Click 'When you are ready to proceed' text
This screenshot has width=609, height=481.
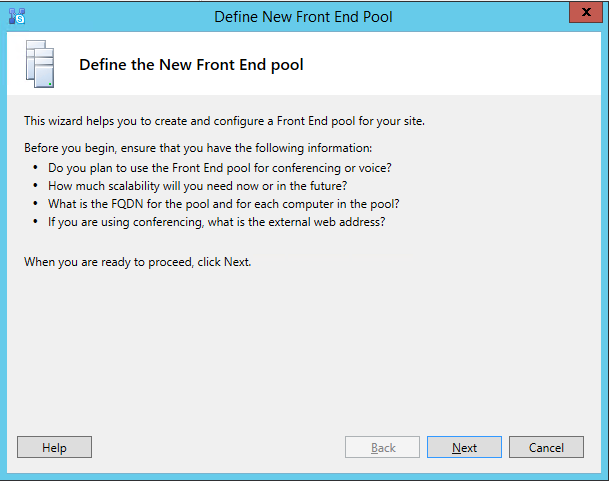[137, 262]
